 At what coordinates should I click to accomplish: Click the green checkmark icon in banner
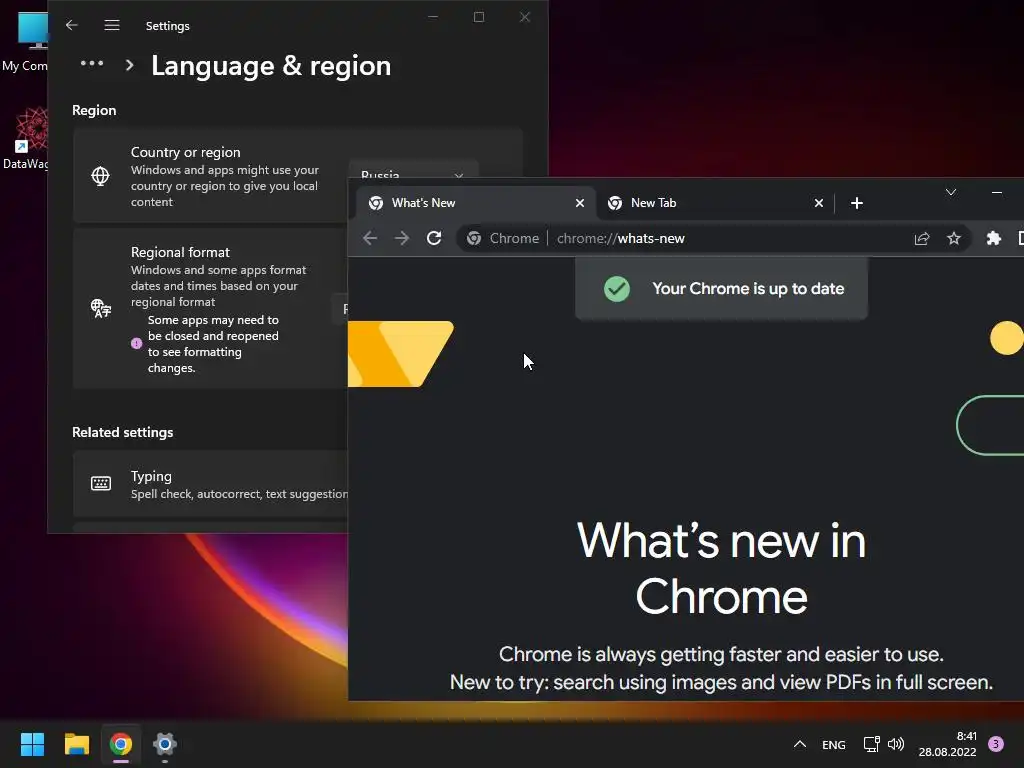(616, 289)
